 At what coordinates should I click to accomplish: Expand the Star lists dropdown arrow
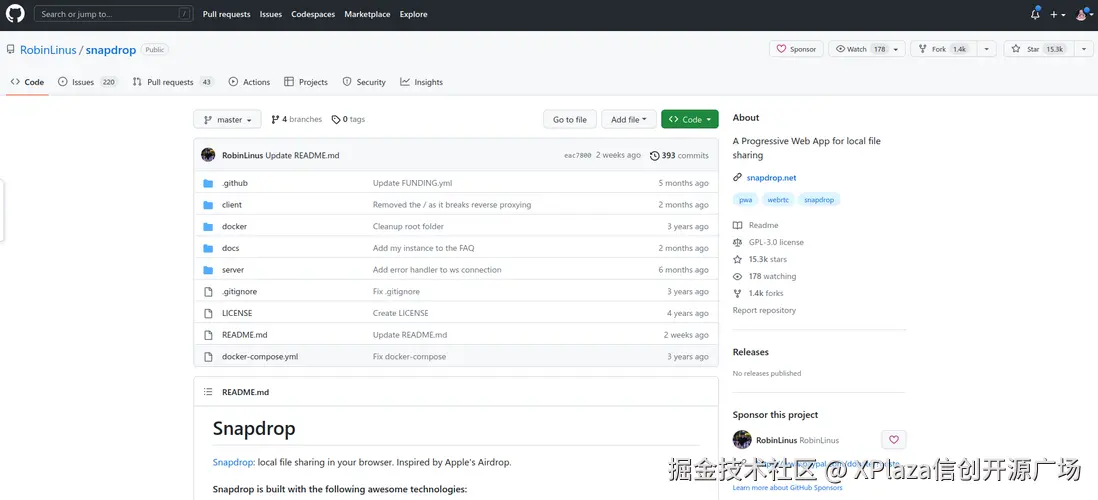click(x=1083, y=49)
